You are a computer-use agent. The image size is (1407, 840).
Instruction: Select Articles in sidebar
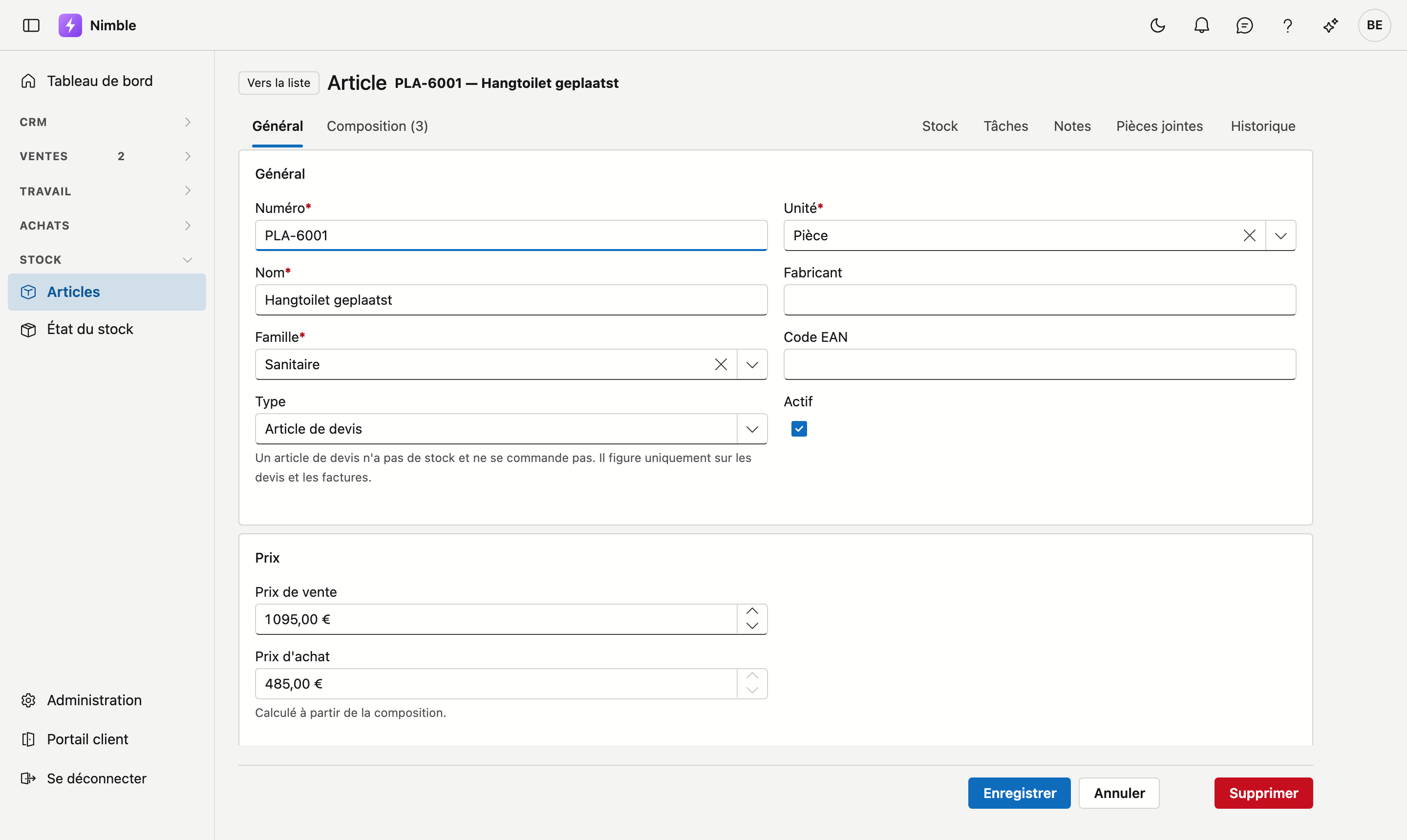click(x=107, y=292)
